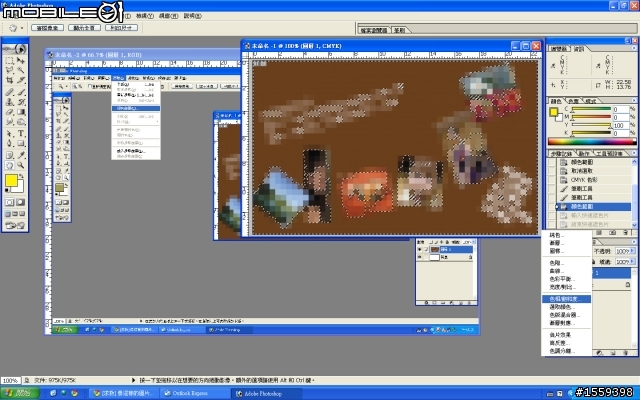Viewport: 640px width, 400px height.
Task: Select the Gradient tool
Action: point(20,112)
